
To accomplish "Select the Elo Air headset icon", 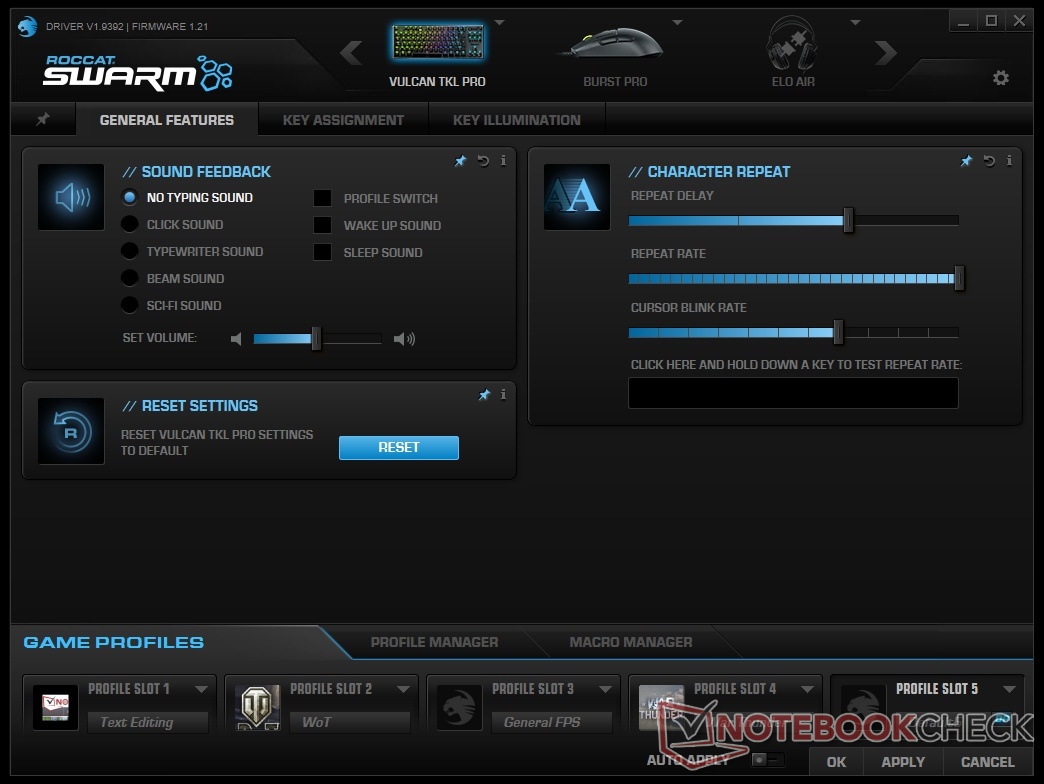I will [x=792, y=44].
